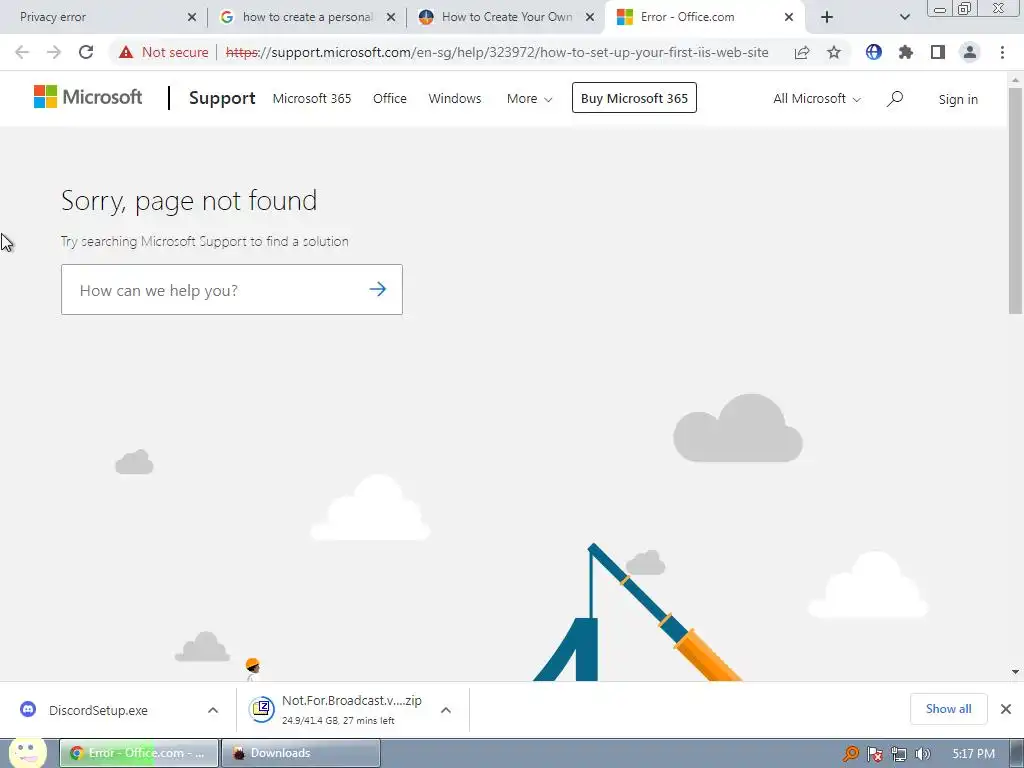
Task: Switch to how to create a personal tab
Action: pos(307,17)
